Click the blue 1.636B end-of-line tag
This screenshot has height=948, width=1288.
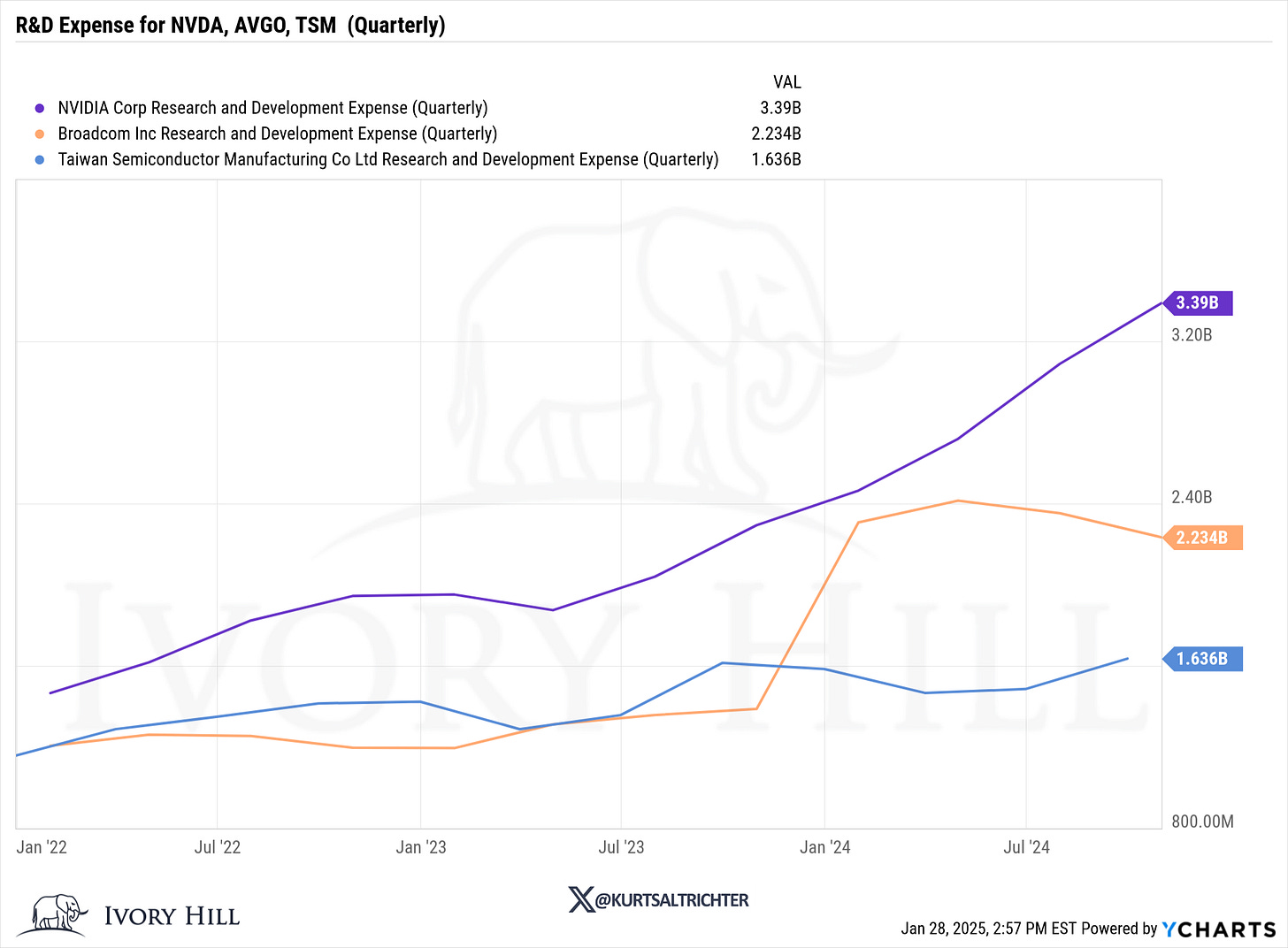(x=1201, y=659)
